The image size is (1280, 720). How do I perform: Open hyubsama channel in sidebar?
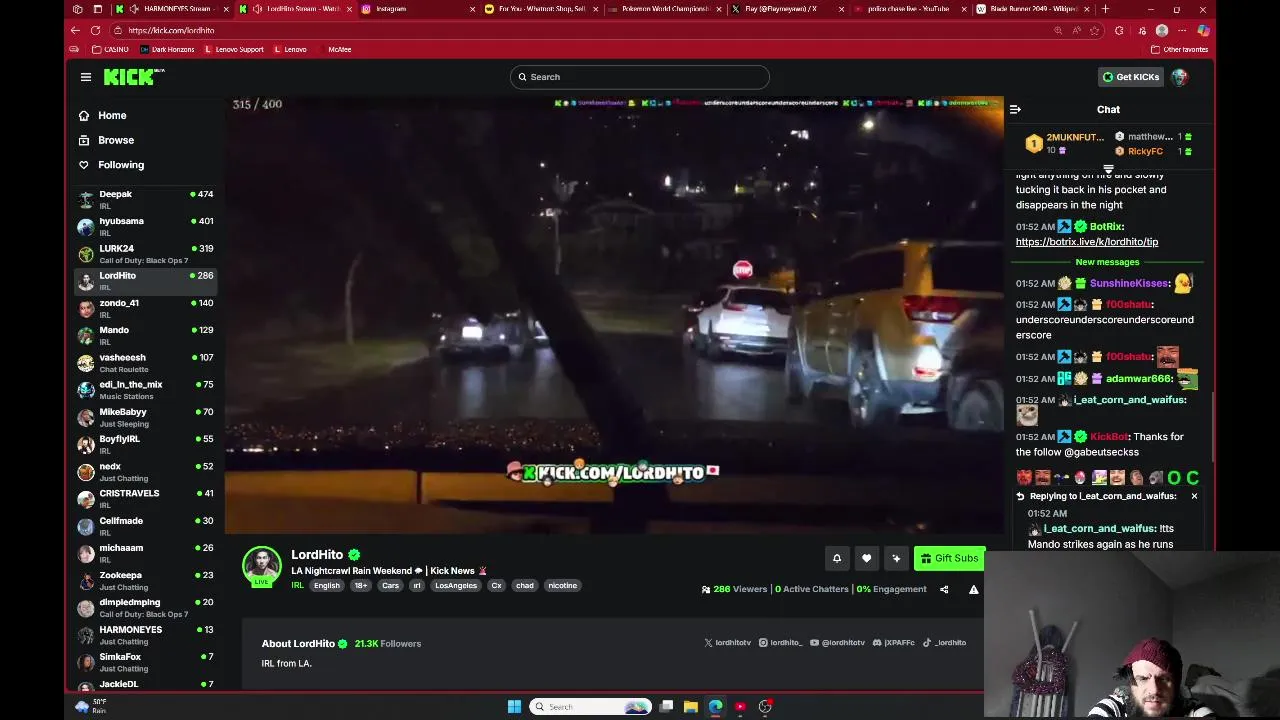[x=146, y=226]
